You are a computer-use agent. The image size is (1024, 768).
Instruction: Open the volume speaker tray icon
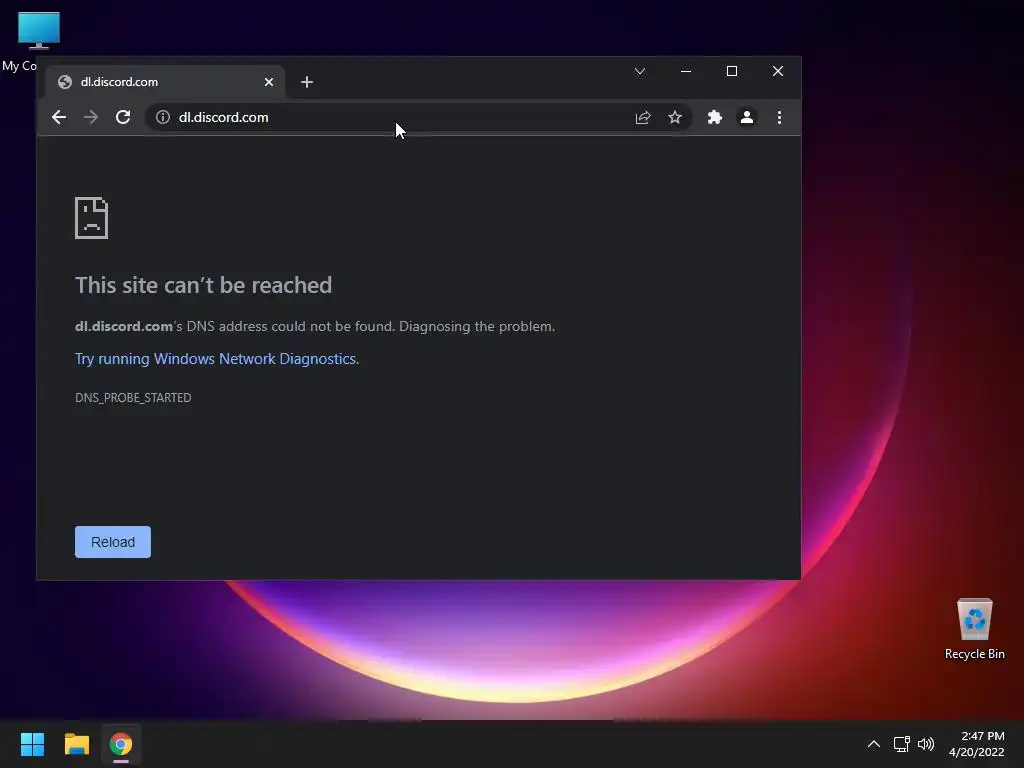click(926, 744)
